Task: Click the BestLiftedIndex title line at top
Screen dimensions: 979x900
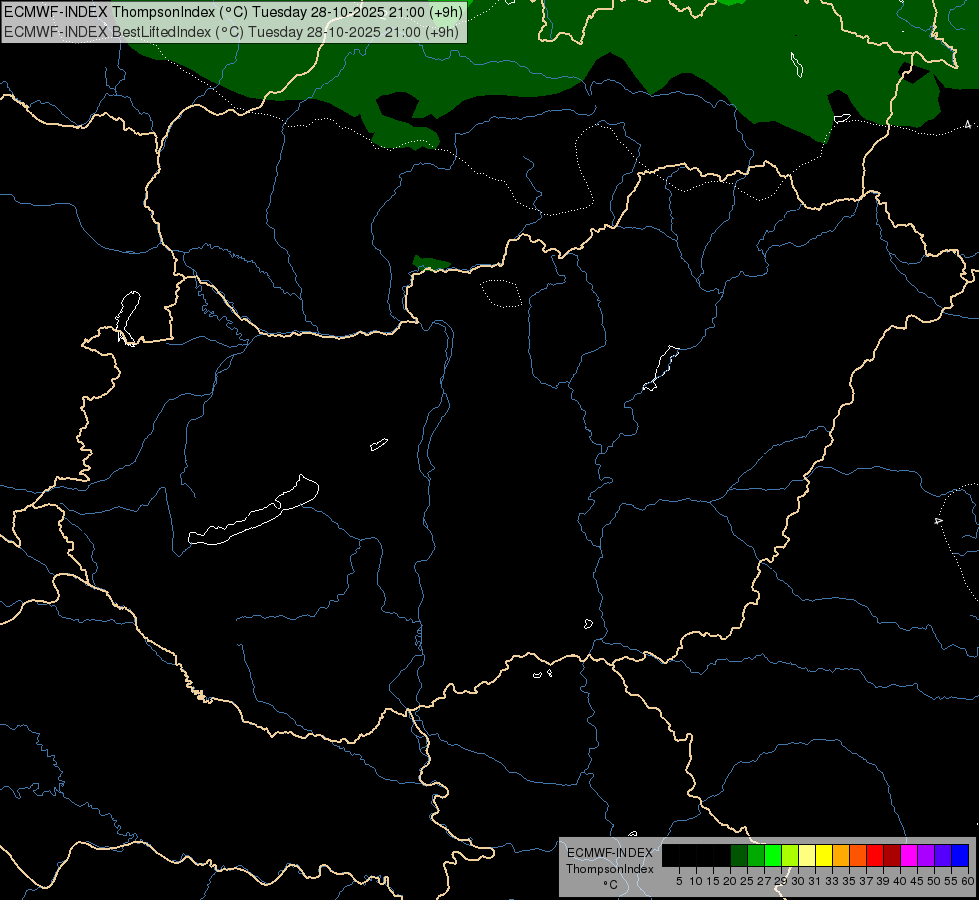Action: click(231, 32)
